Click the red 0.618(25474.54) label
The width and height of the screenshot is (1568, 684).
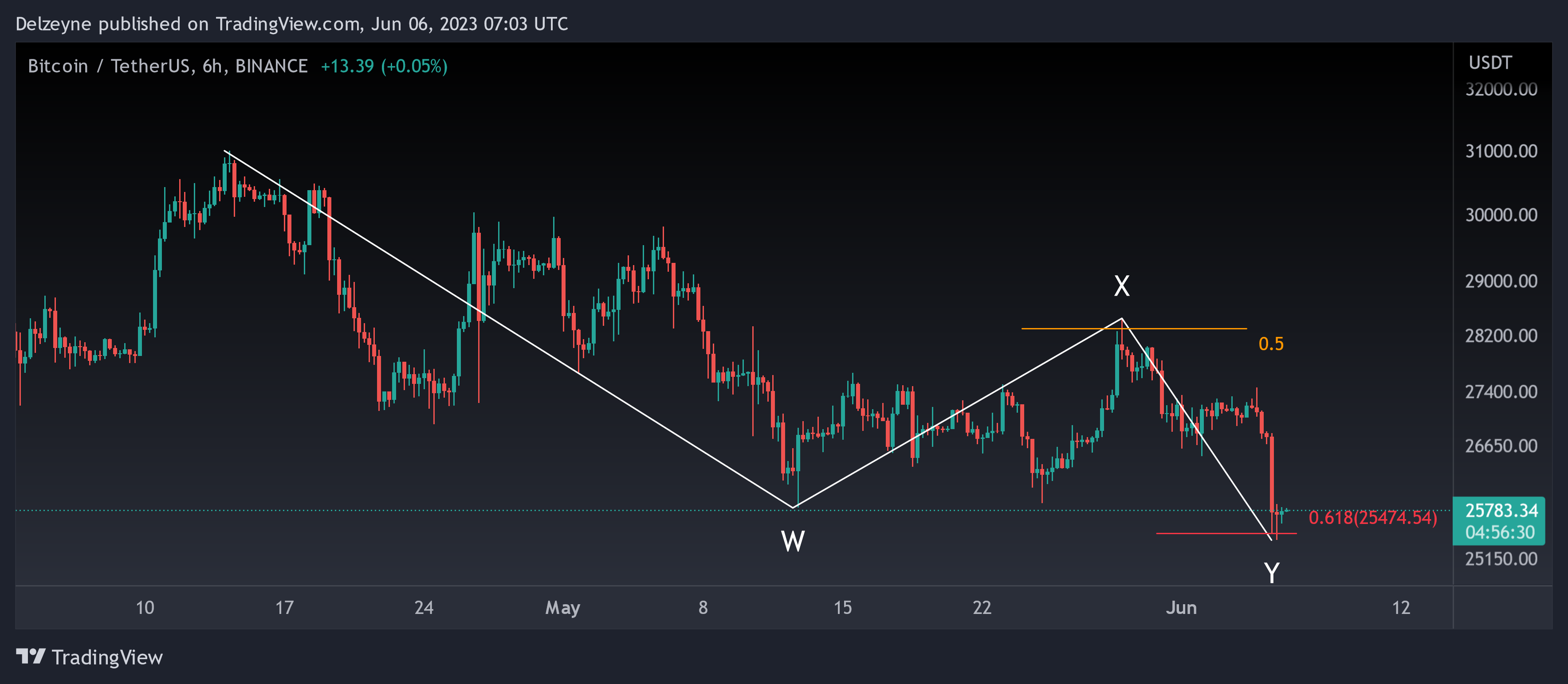(x=1372, y=518)
